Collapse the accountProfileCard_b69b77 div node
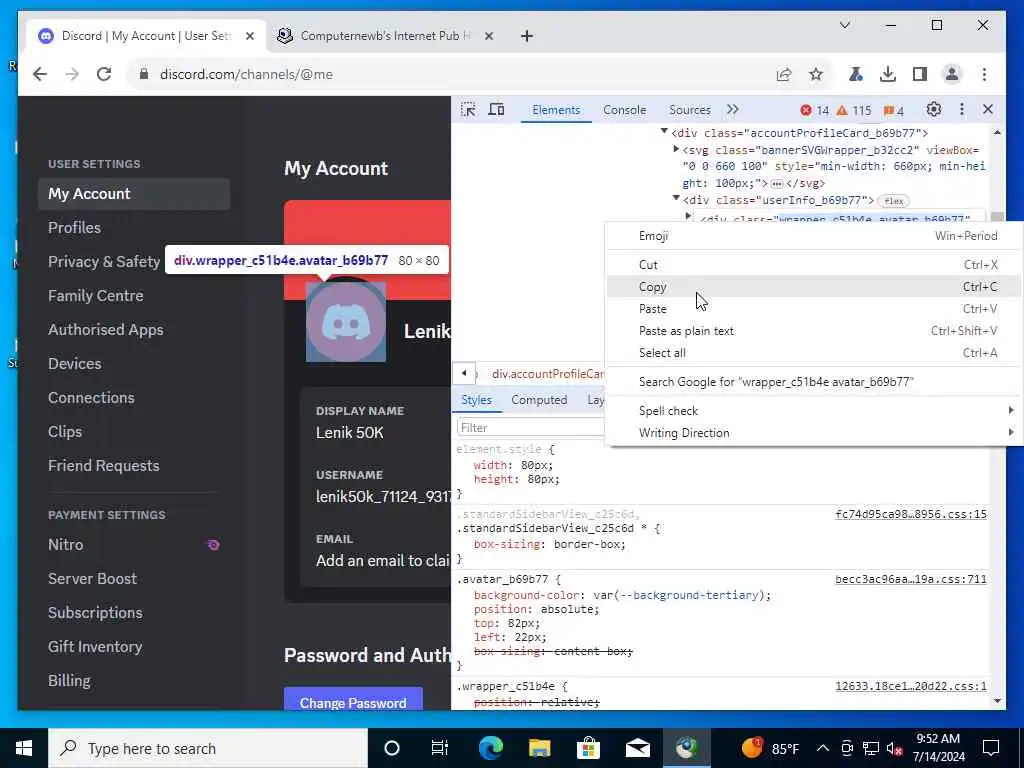The height and width of the screenshot is (768, 1024). [664, 132]
